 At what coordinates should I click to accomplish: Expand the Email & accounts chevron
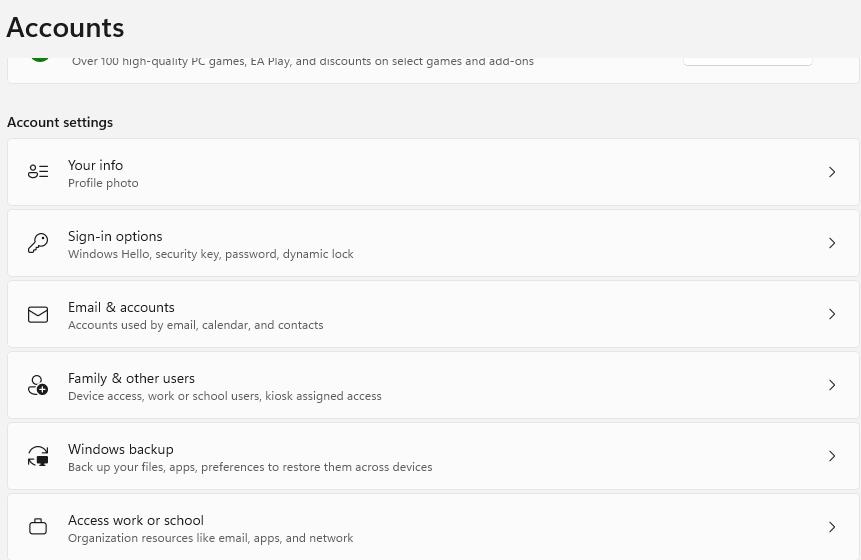831,314
